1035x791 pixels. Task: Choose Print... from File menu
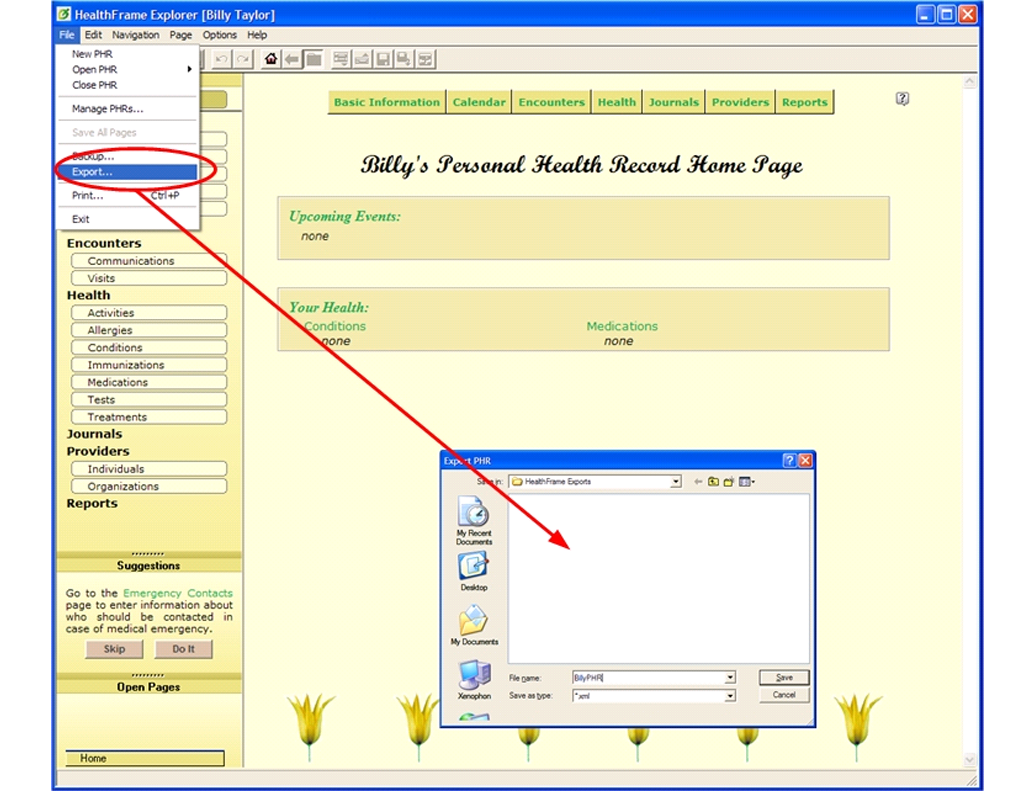[x=127, y=195]
